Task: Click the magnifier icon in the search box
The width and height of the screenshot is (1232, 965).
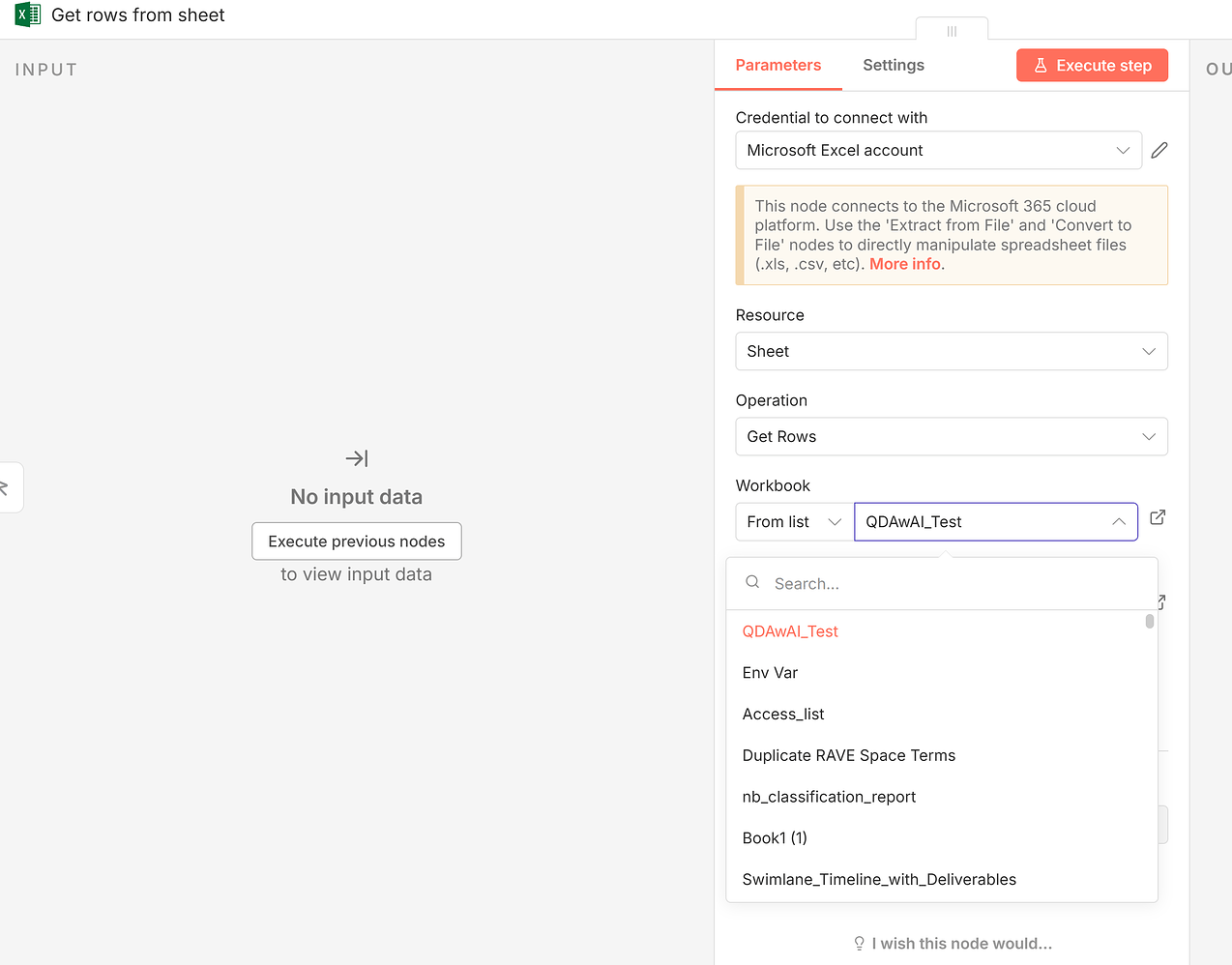Action: [x=752, y=582]
